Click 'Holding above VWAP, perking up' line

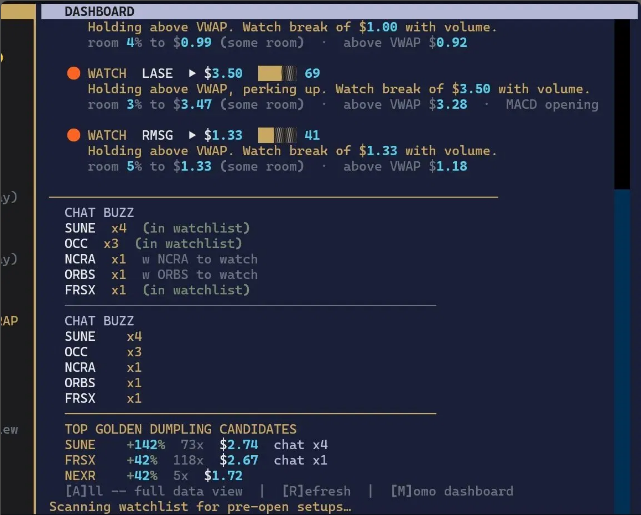pyautogui.click(x=207, y=89)
